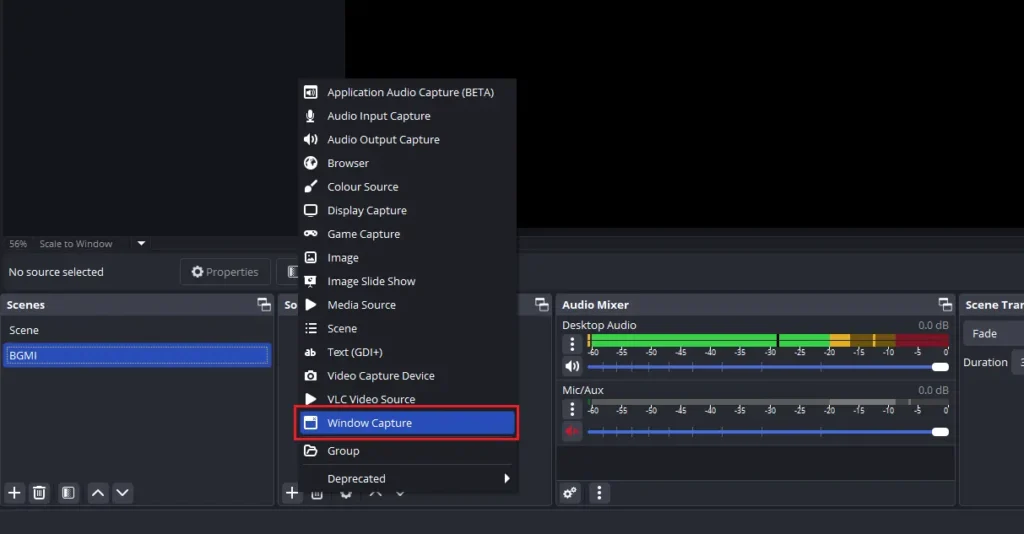
Task: Open Desktop Audio options menu
Action: click(x=572, y=344)
